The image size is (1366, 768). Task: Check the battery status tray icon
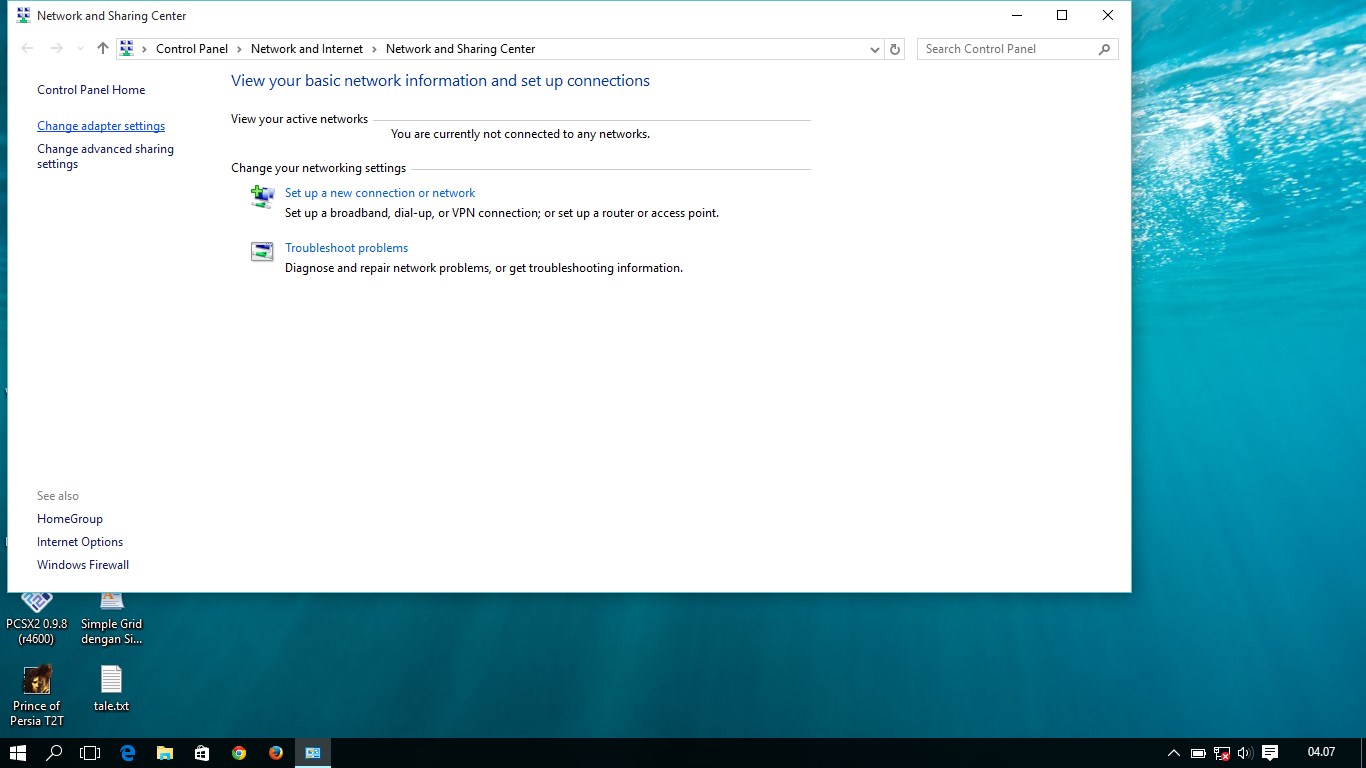[1198, 753]
